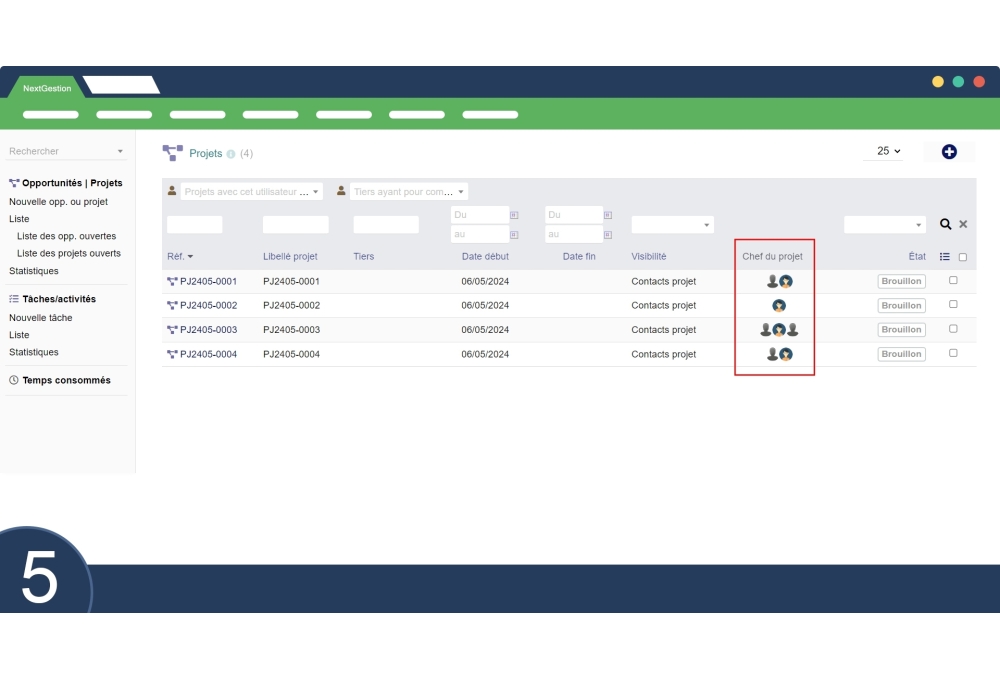Open the Visibilité filter dropdown
Viewport: 1000px width, 679px height.
672,225
